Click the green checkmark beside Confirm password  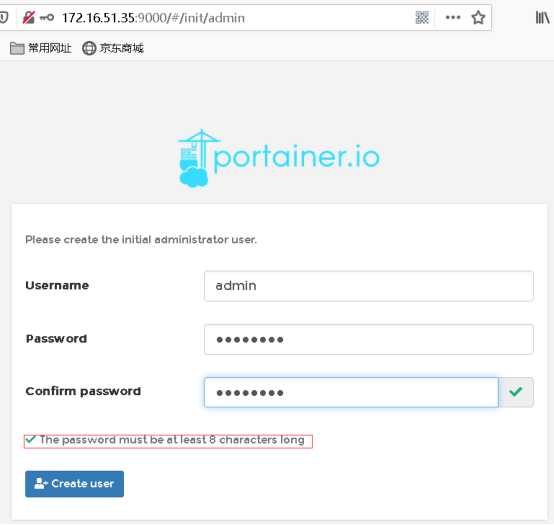(515, 392)
